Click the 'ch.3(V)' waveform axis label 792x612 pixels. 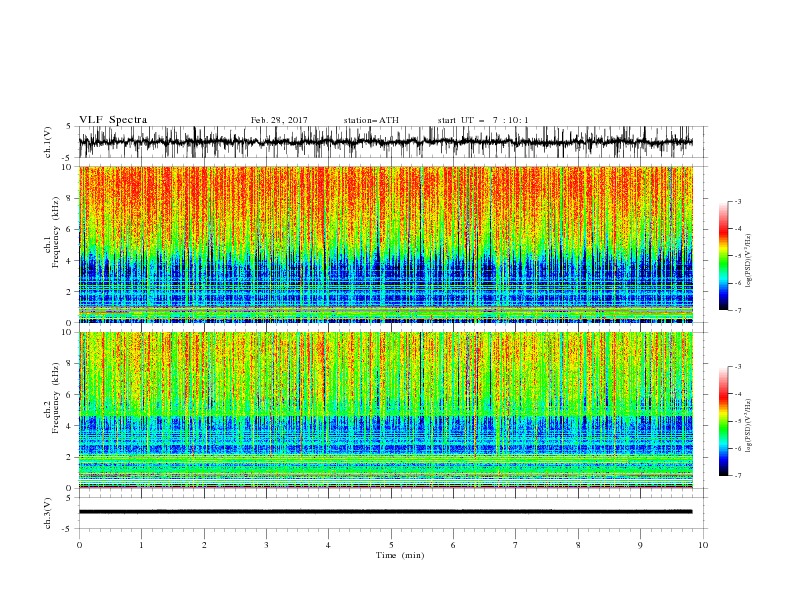[x=48, y=513]
